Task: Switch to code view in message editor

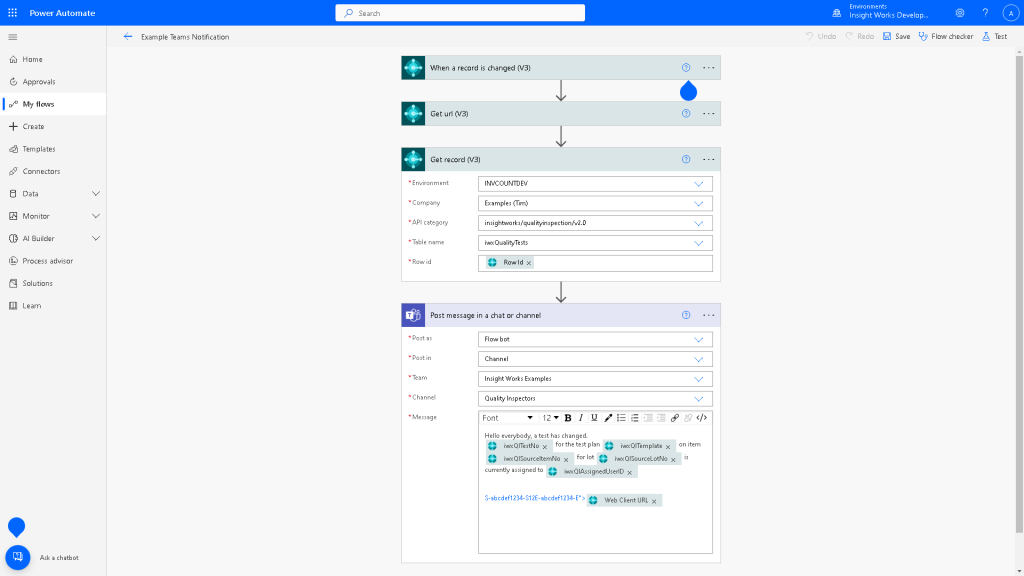Action: tap(701, 418)
